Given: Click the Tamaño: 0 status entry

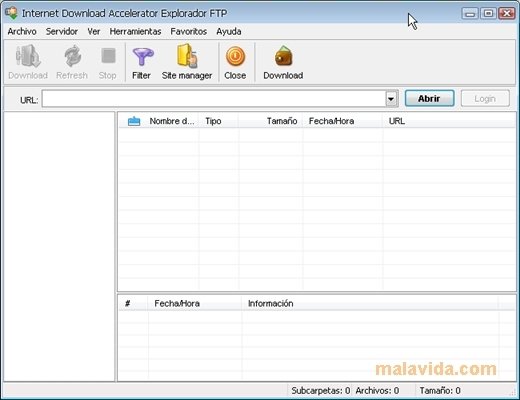Looking at the screenshot, I should pyautogui.click(x=440, y=390).
